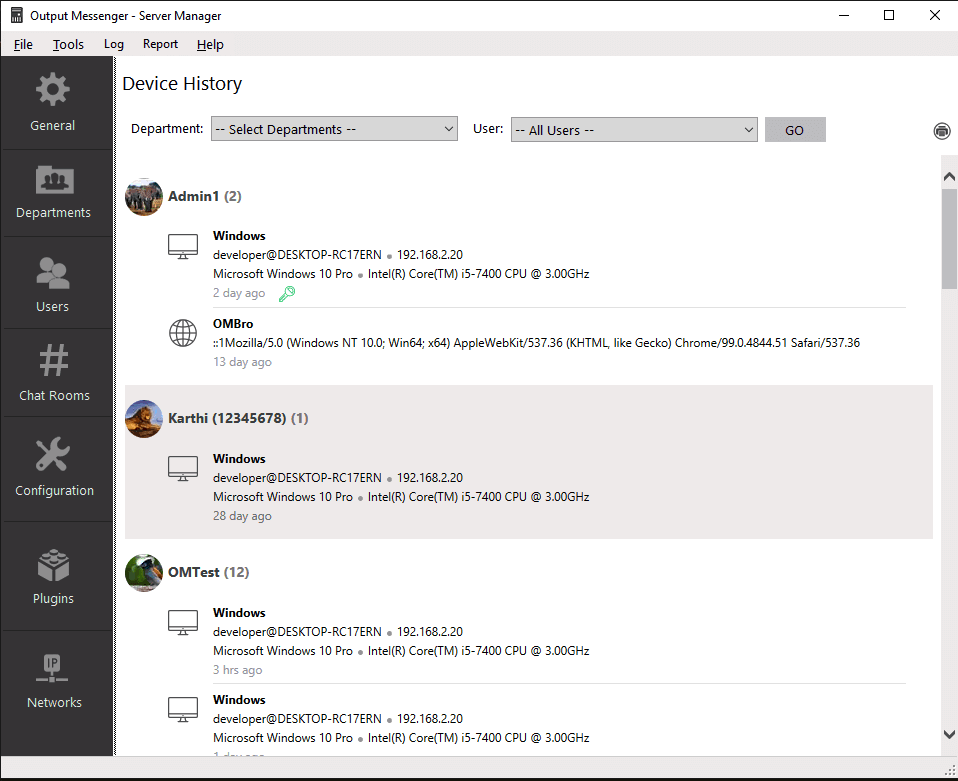Click monitor icon of OMTest's 3 hrs ago device
958x781 pixels.
(x=183, y=623)
